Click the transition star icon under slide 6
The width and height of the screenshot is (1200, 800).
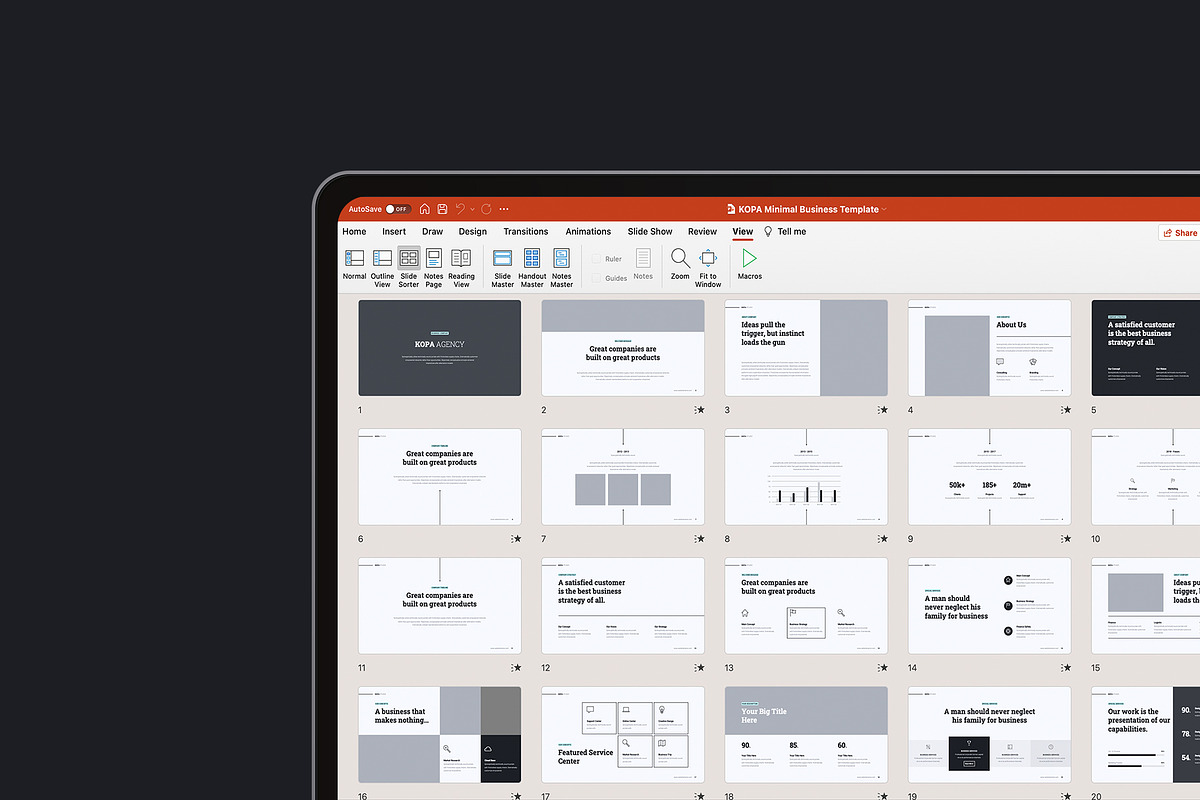[x=516, y=539]
